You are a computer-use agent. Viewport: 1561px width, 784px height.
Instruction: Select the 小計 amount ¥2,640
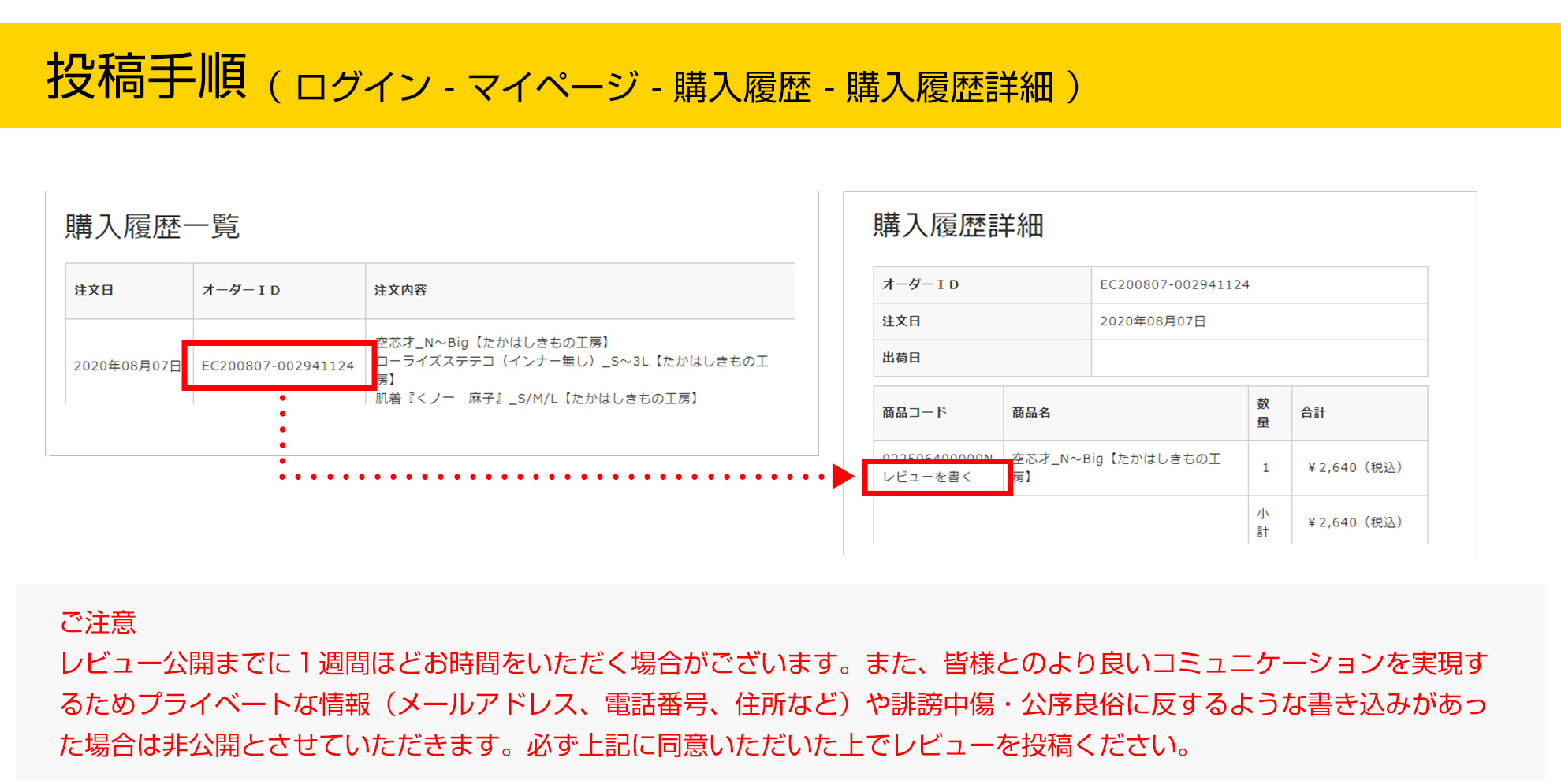[x=1354, y=522]
